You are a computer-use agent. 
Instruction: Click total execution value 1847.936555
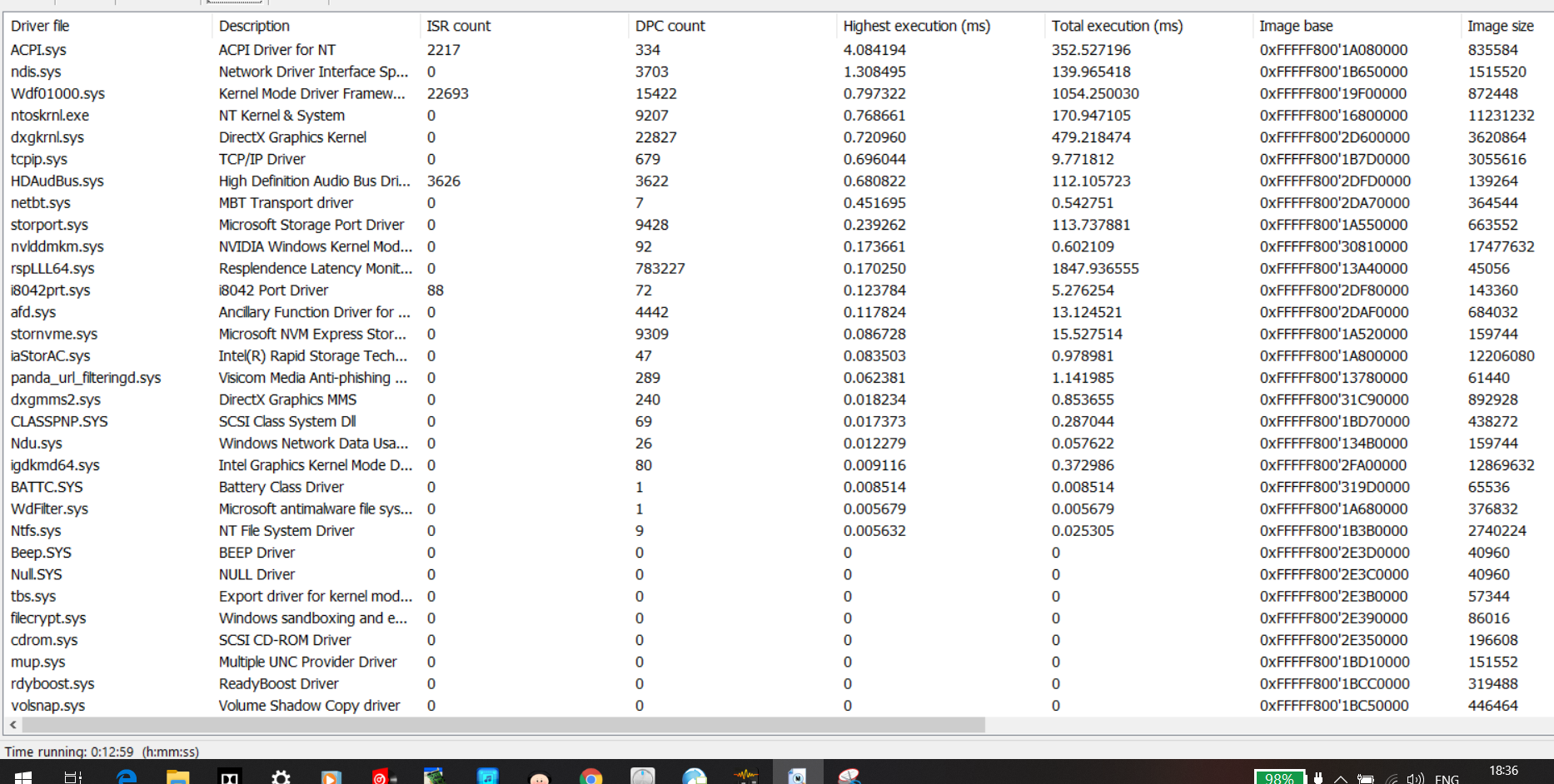pyautogui.click(x=1095, y=268)
